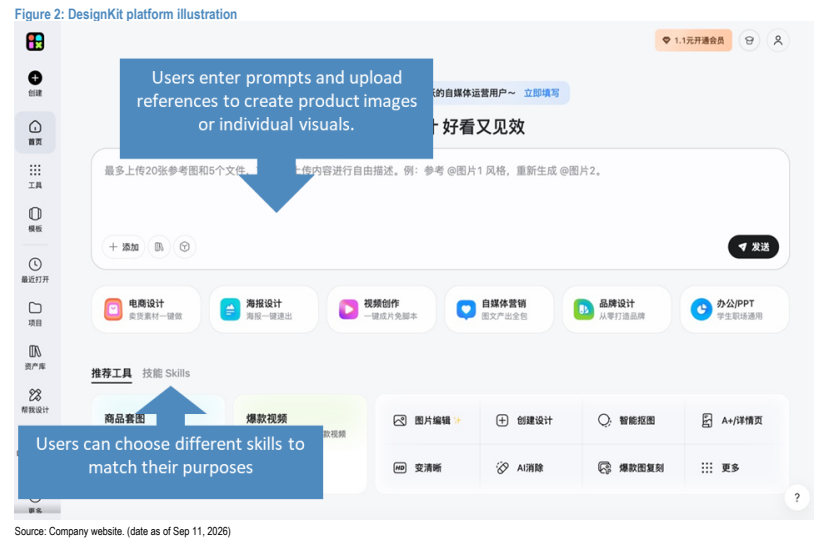Viewport: 828px width, 552px height.
Task: Open the user profile icon
Action: click(x=778, y=40)
